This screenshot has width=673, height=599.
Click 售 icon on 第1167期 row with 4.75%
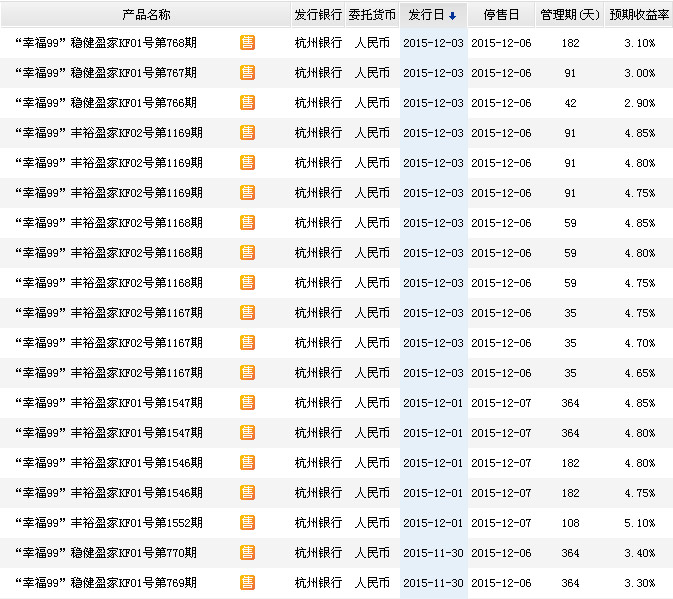[x=247, y=313]
